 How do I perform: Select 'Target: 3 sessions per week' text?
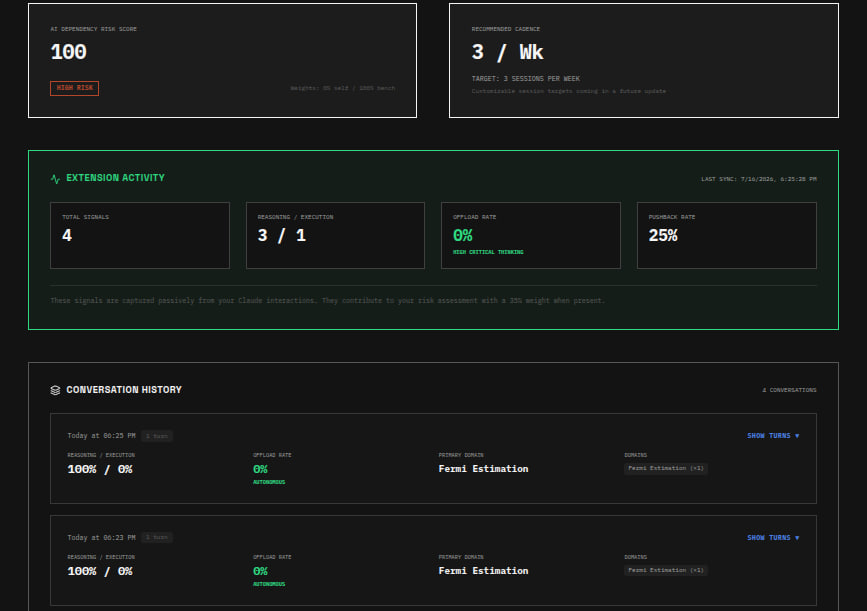[525, 79]
